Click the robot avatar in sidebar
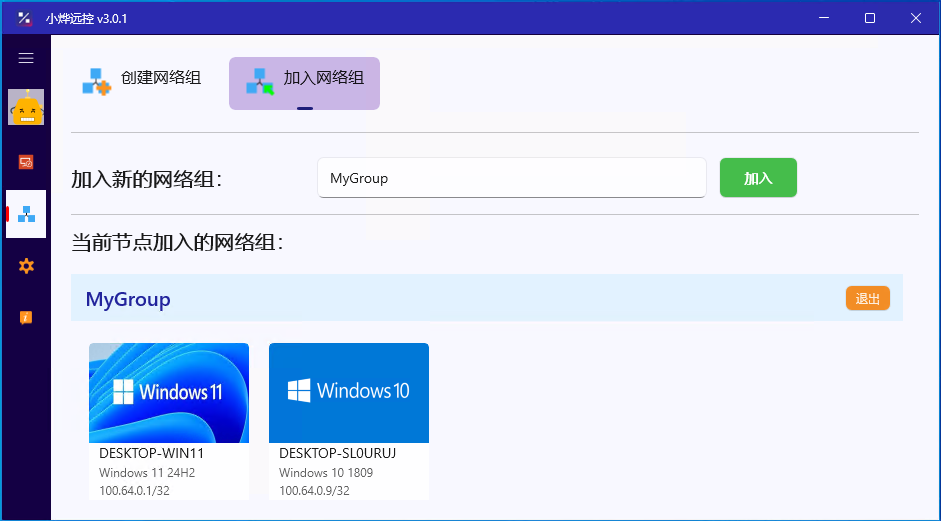The width and height of the screenshot is (941, 521). [26, 107]
